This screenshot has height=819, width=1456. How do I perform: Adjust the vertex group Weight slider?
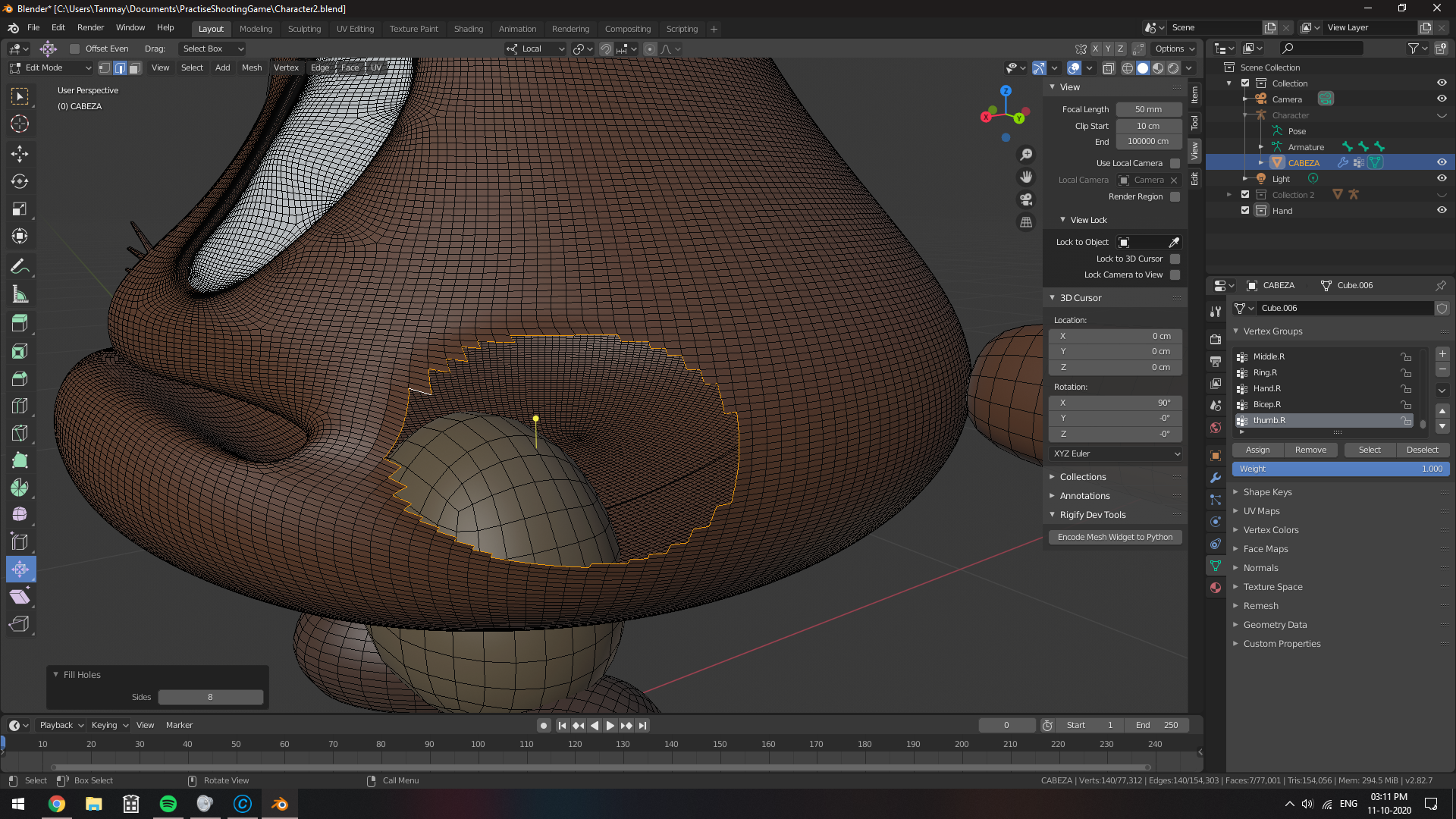tap(1341, 469)
